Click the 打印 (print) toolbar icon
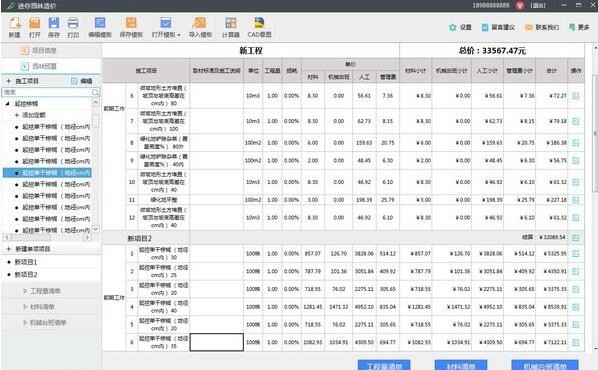 [x=73, y=27]
